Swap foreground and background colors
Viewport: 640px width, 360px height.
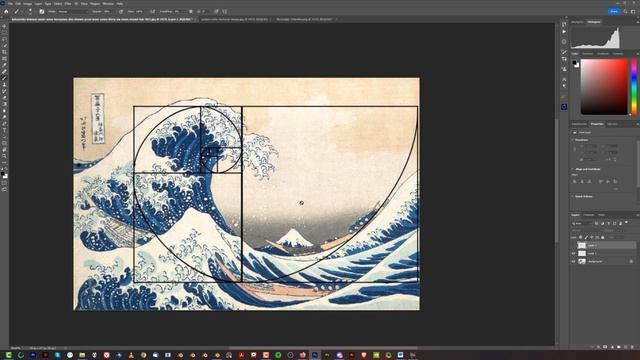pyautogui.click(x=6, y=169)
